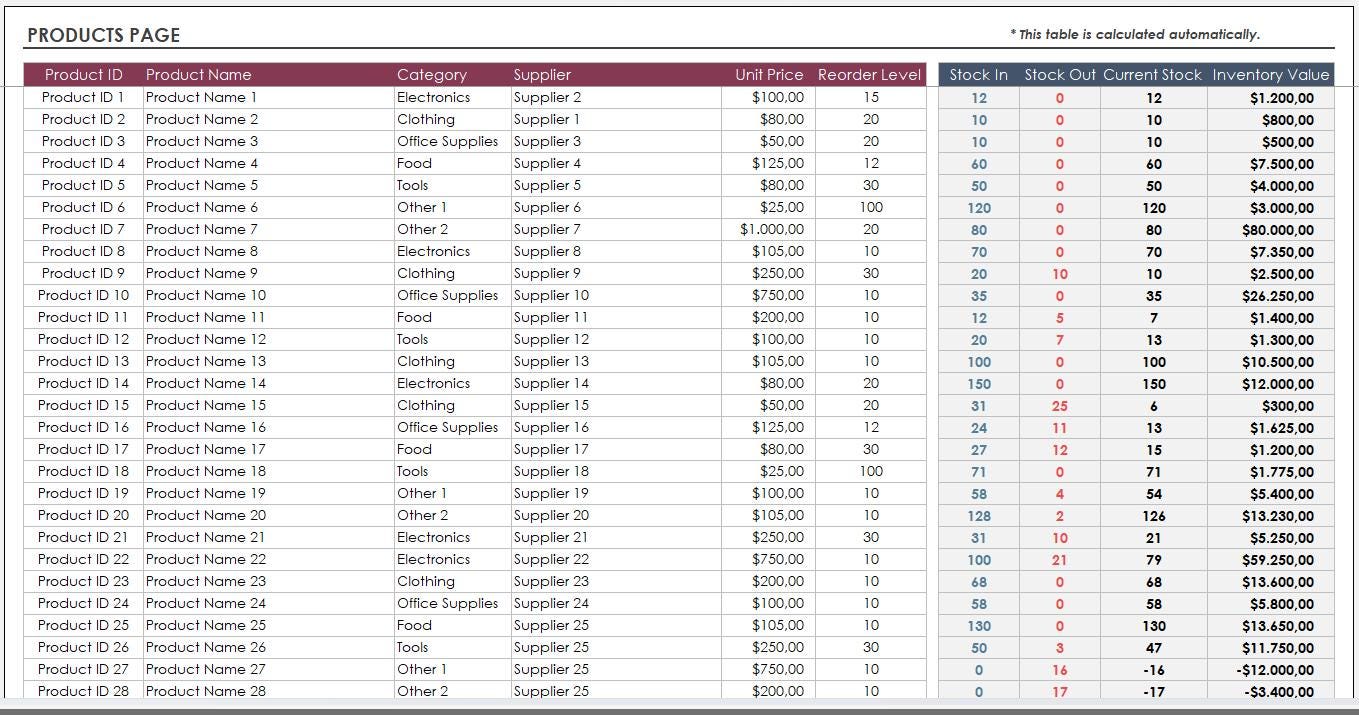Click the -$3.400,00 inventory value

[x=1270, y=691]
